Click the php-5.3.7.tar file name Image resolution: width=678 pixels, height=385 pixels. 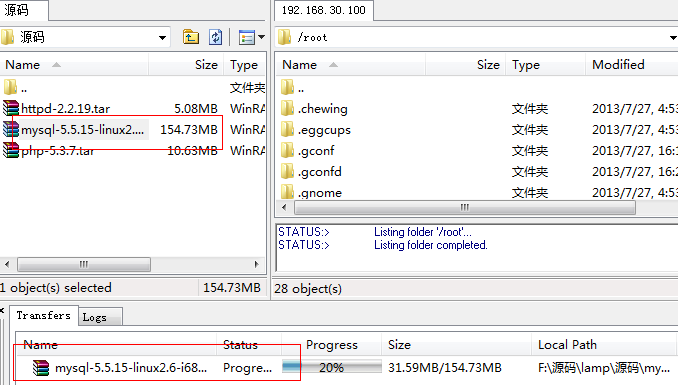(58, 151)
